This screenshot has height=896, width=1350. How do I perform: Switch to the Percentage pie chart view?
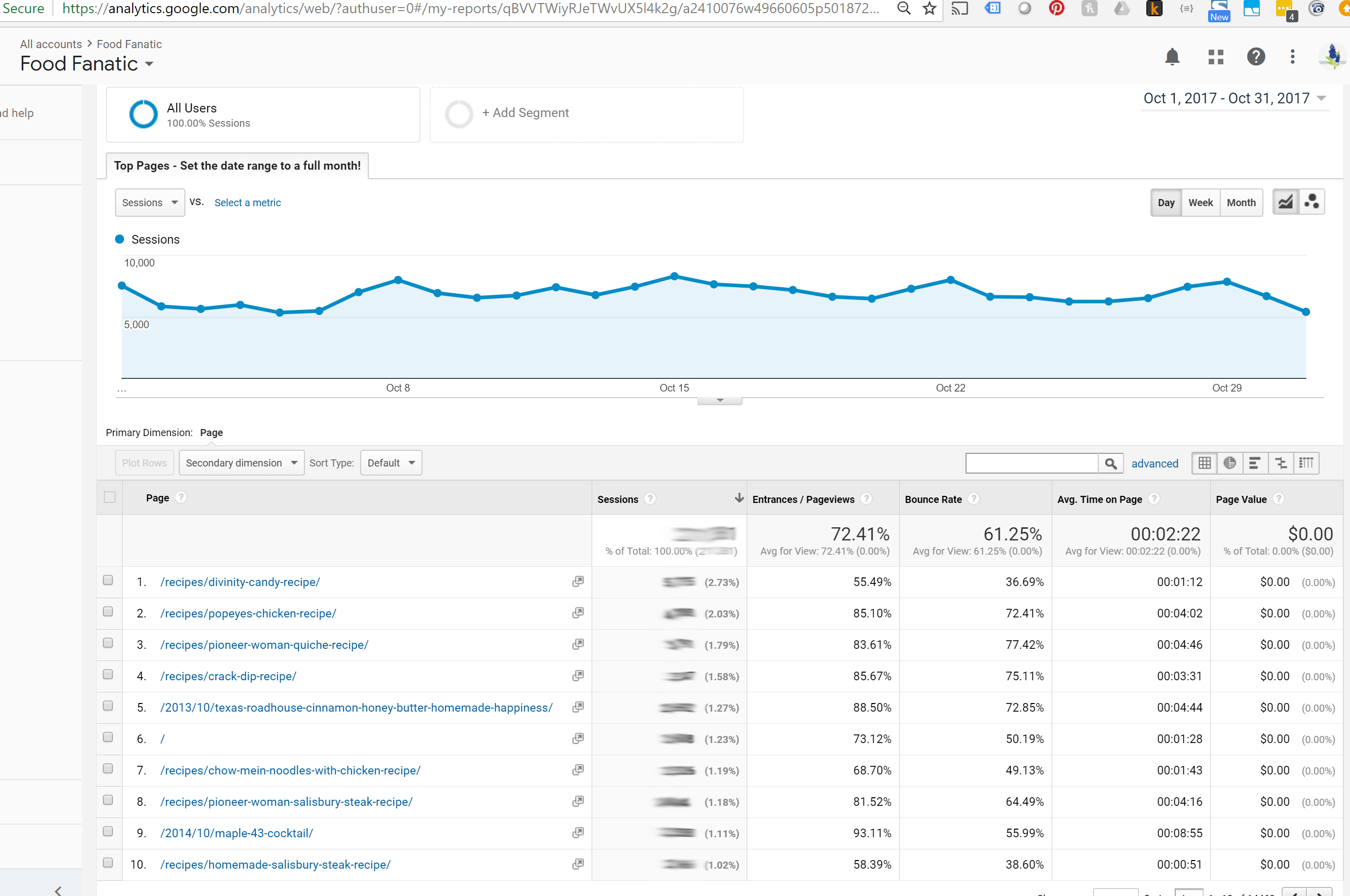[1230, 463]
